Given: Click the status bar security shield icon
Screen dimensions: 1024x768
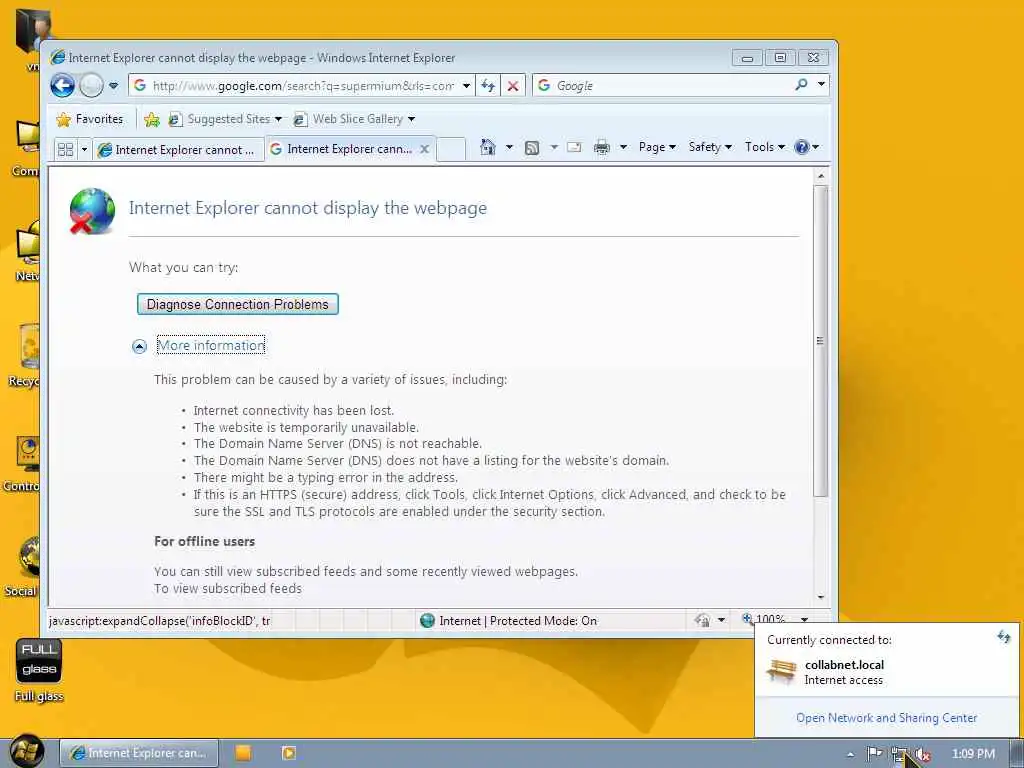Looking at the screenshot, I should point(702,620).
